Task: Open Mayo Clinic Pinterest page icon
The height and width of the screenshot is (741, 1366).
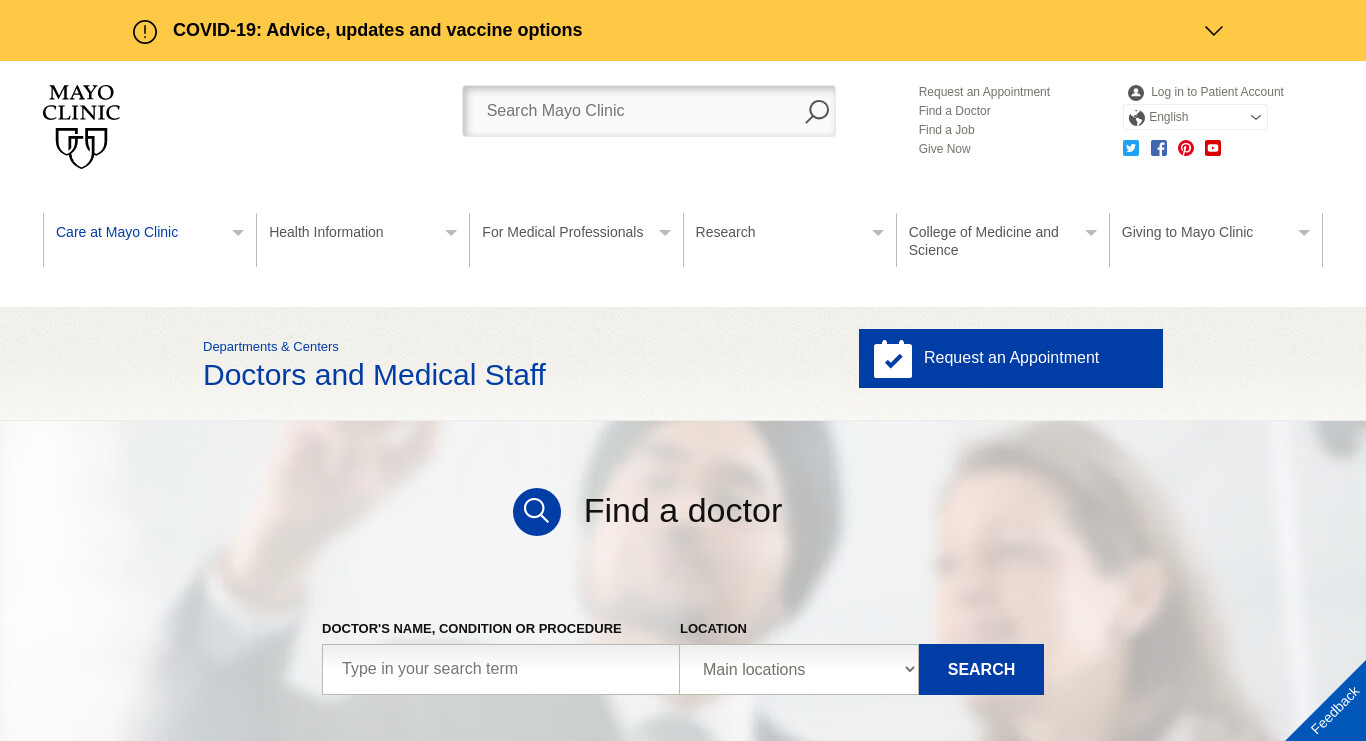Action: 1186,148
